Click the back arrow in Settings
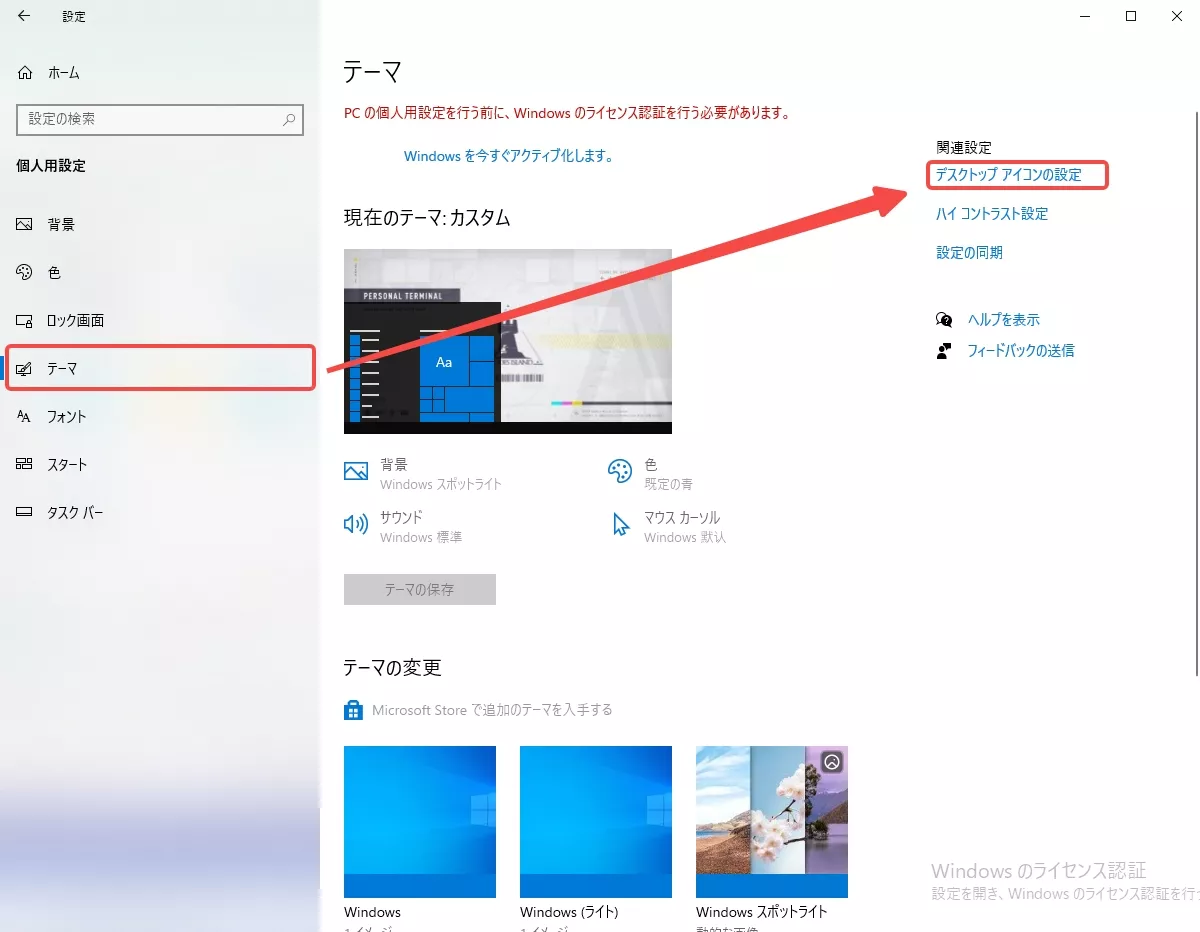 click(x=24, y=16)
